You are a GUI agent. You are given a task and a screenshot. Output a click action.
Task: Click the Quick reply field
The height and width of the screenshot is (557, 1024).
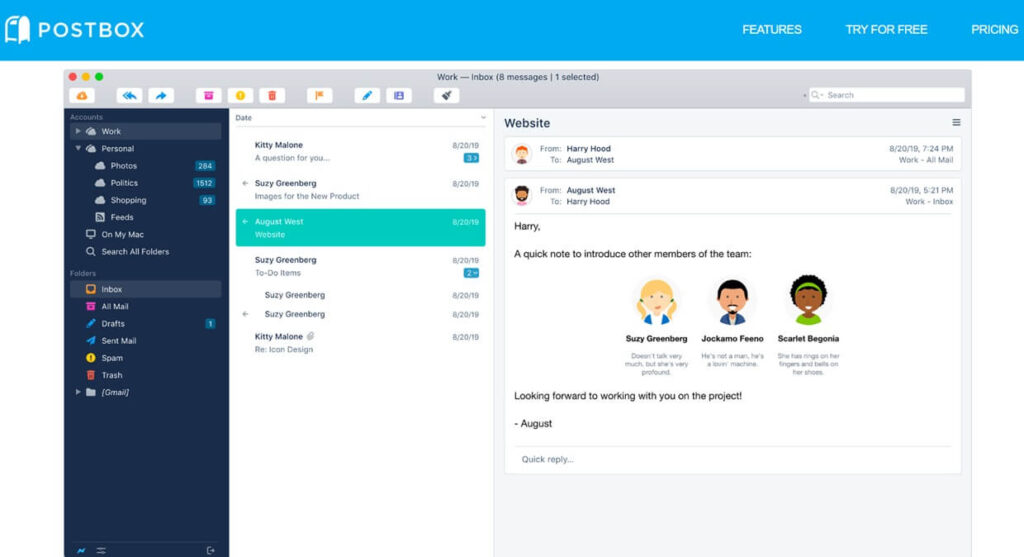733,459
